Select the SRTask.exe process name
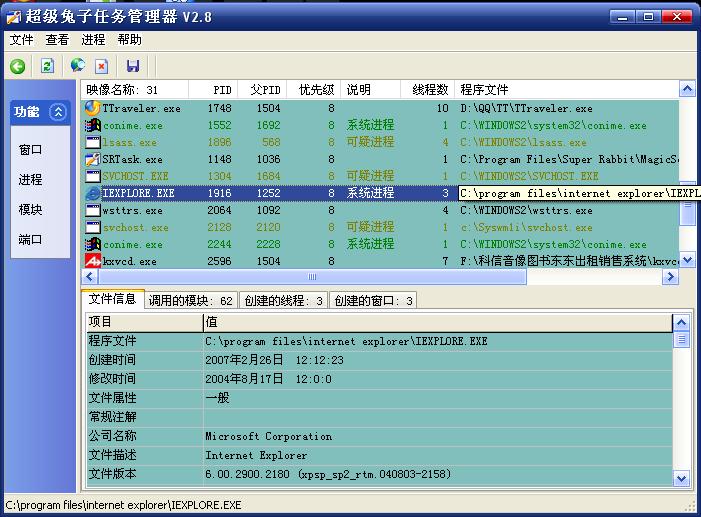 point(132,159)
